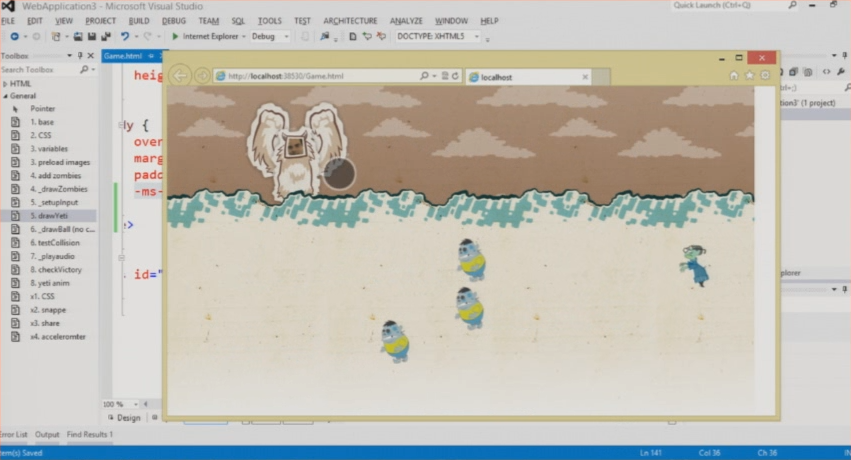851x460 pixels.
Task: Open the Undo history dropdown arrow
Action: [x=136, y=36]
